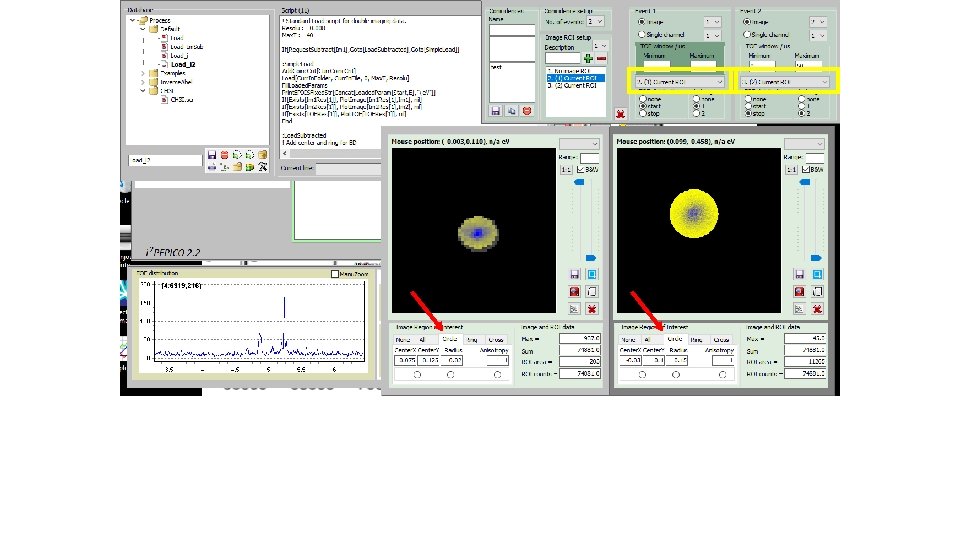Click the tools icon at database toolbar bottom right
The image size is (960, 540).
click(x=263, y=167)
